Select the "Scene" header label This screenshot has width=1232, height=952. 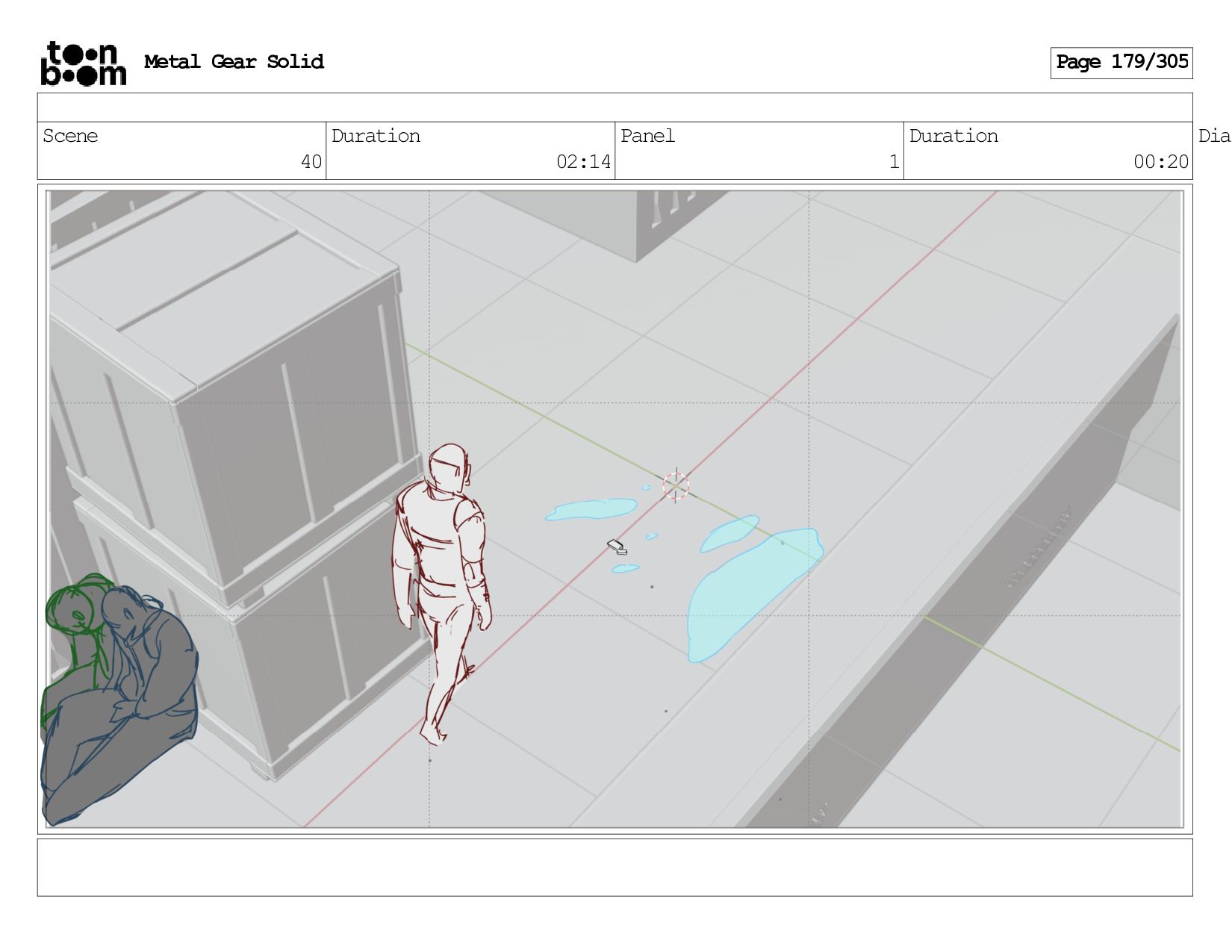(70, 136)
